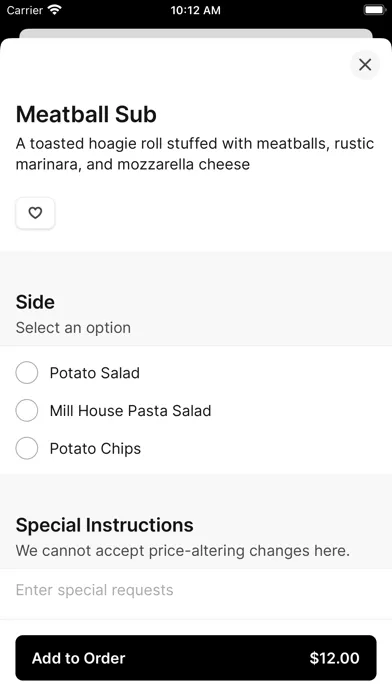Tap the Potato Salad label text
Image resolution: width=392 pixels, height=696 pixels.
pyautogui.click(x=95, y=373)
